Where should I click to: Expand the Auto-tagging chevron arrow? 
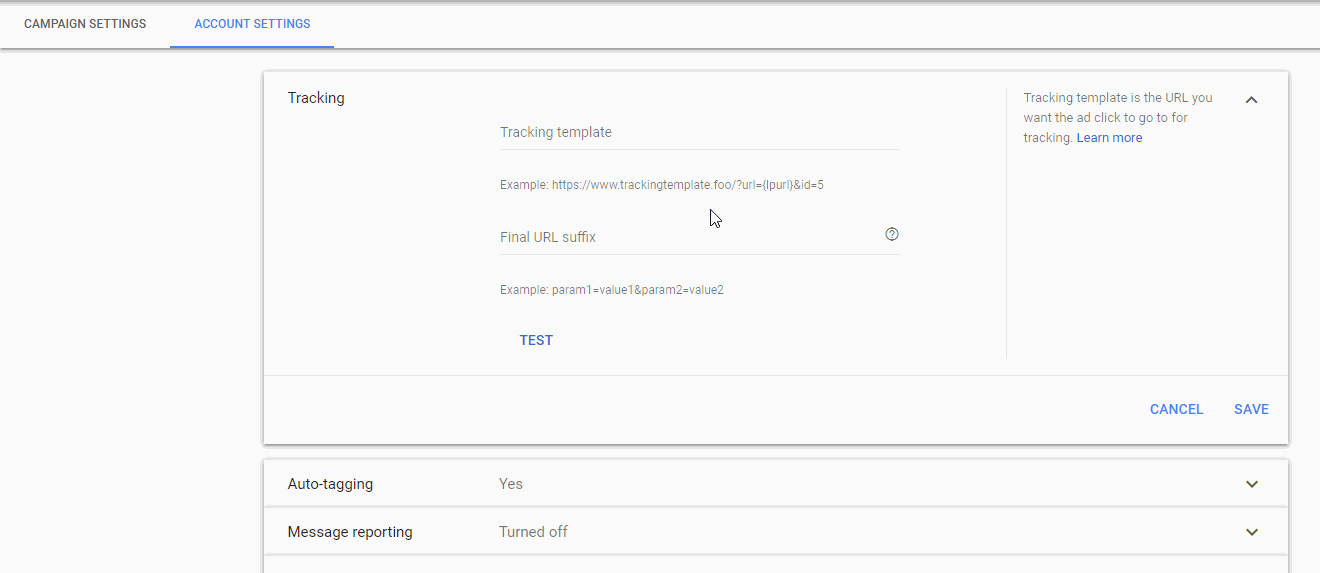click(1251, 484)
